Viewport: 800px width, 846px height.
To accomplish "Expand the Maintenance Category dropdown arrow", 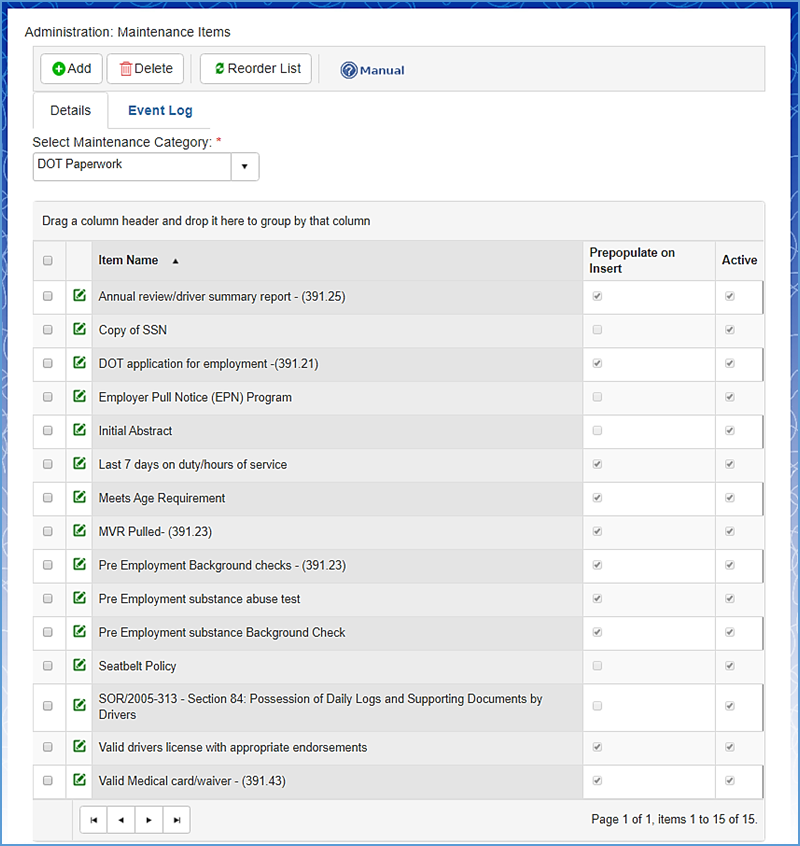I will click(244, 167).
